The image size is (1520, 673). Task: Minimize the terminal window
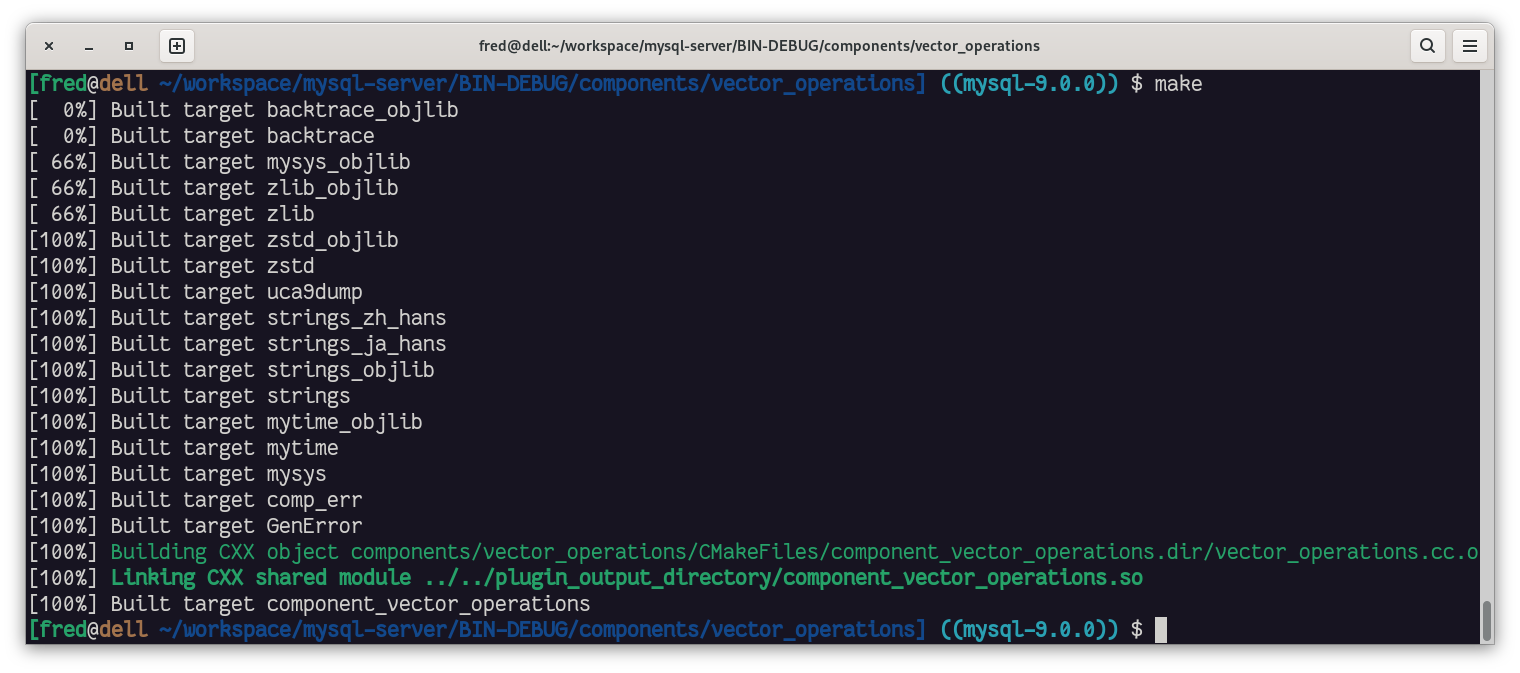tap(89, 46)
